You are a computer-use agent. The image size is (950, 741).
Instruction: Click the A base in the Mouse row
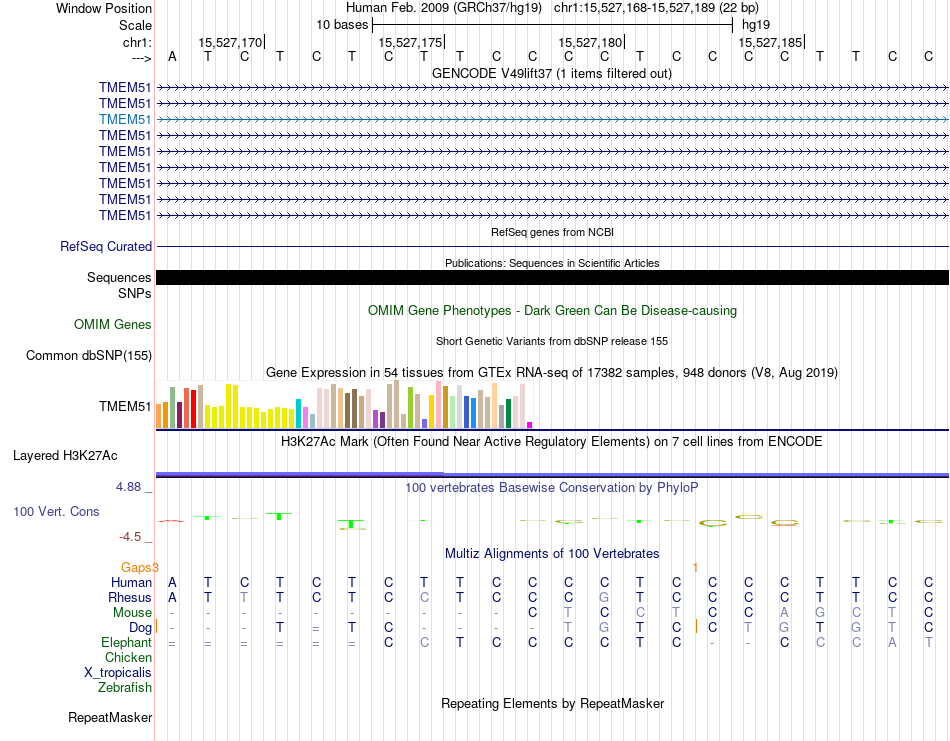(784, 613)
